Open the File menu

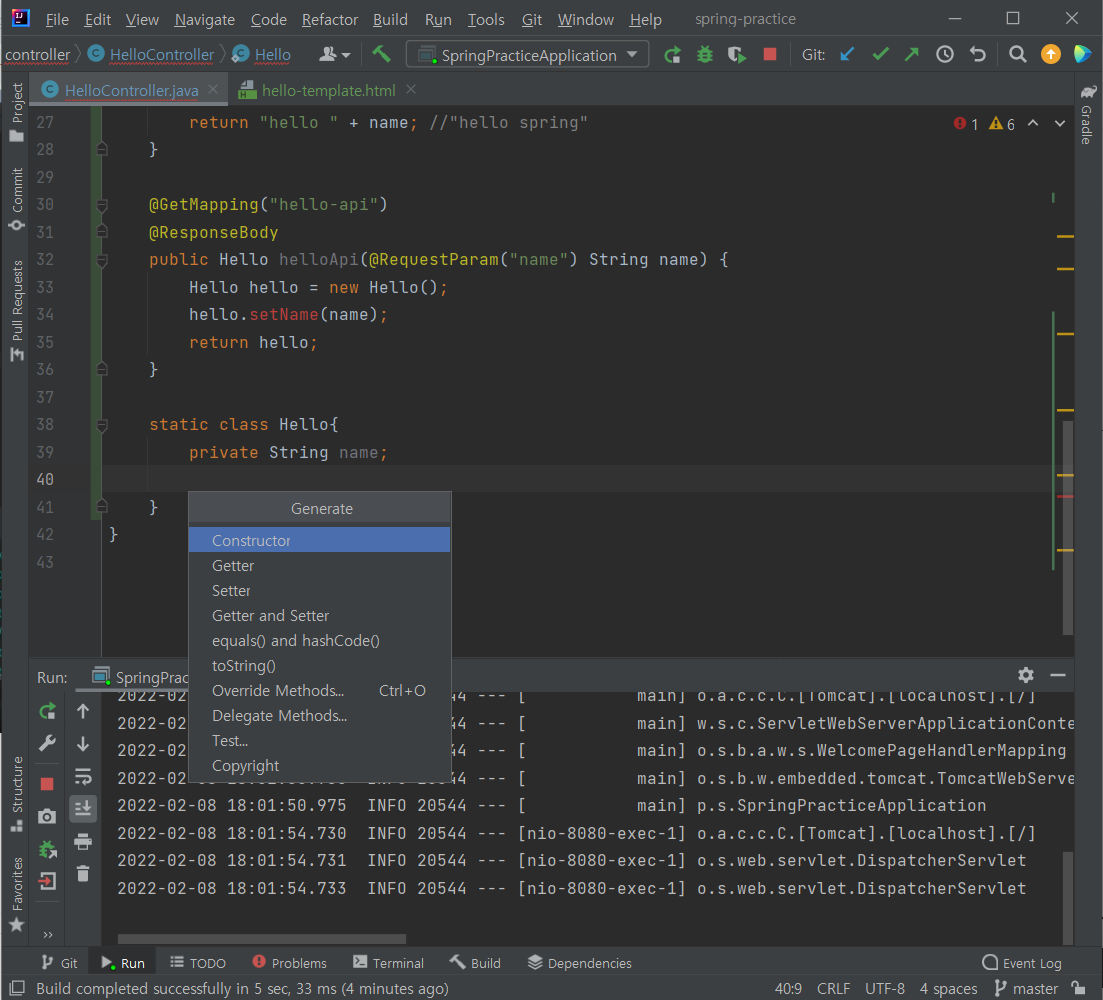point(57,20)
